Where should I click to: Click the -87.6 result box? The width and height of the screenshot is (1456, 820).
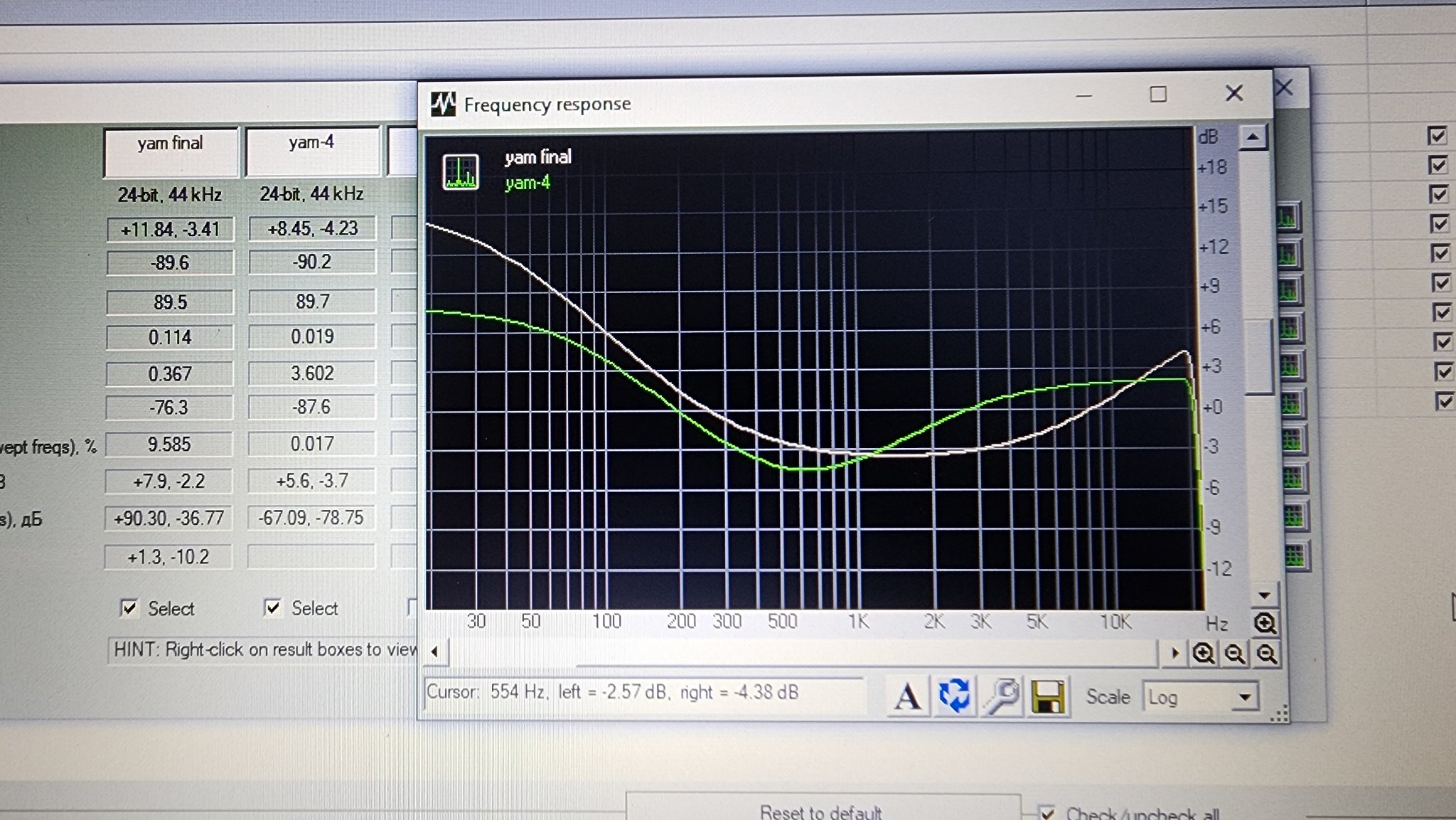click(311, 407)
